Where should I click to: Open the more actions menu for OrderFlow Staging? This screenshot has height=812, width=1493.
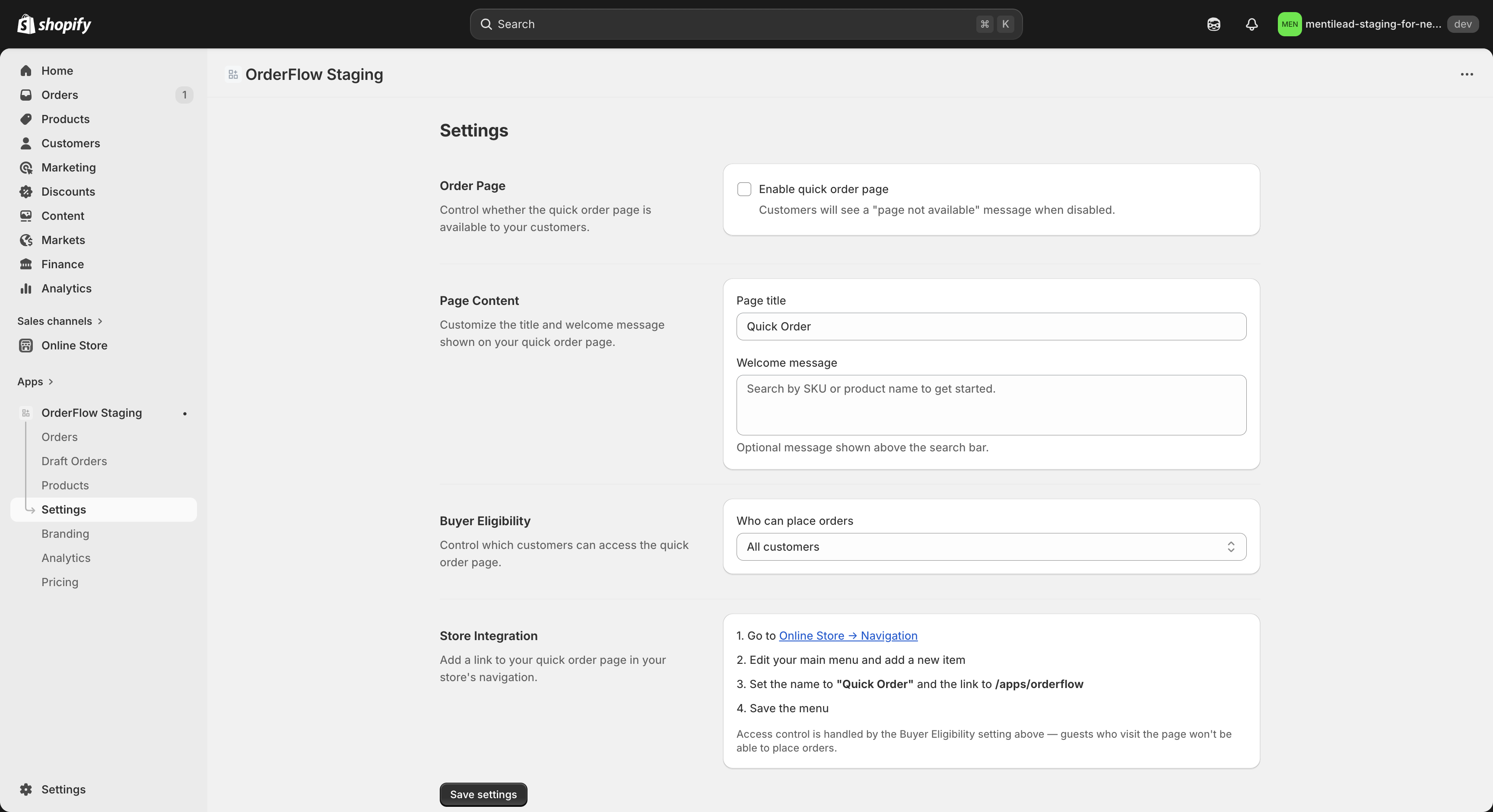[x=1467, y=74]
